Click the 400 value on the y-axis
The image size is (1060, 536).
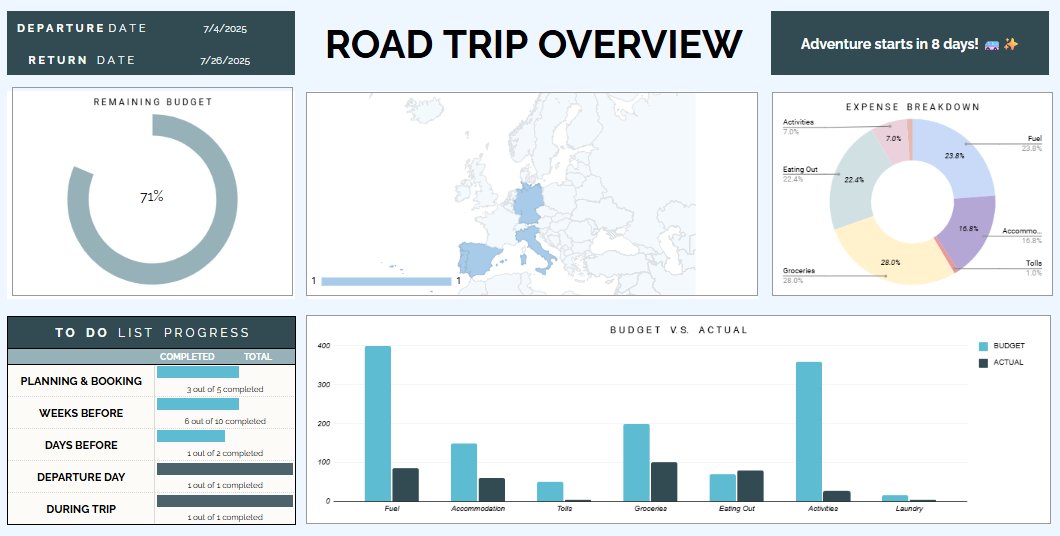click(x=324, y=346)
